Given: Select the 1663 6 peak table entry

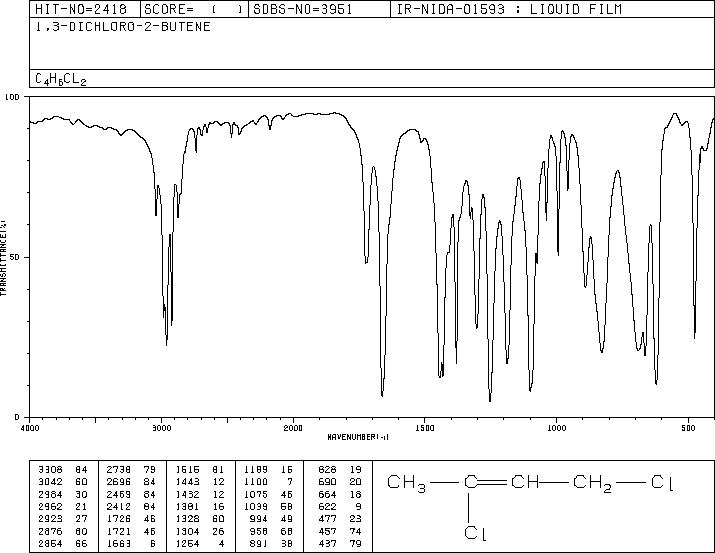Looking at the screenshot, I should click(131, 543).
